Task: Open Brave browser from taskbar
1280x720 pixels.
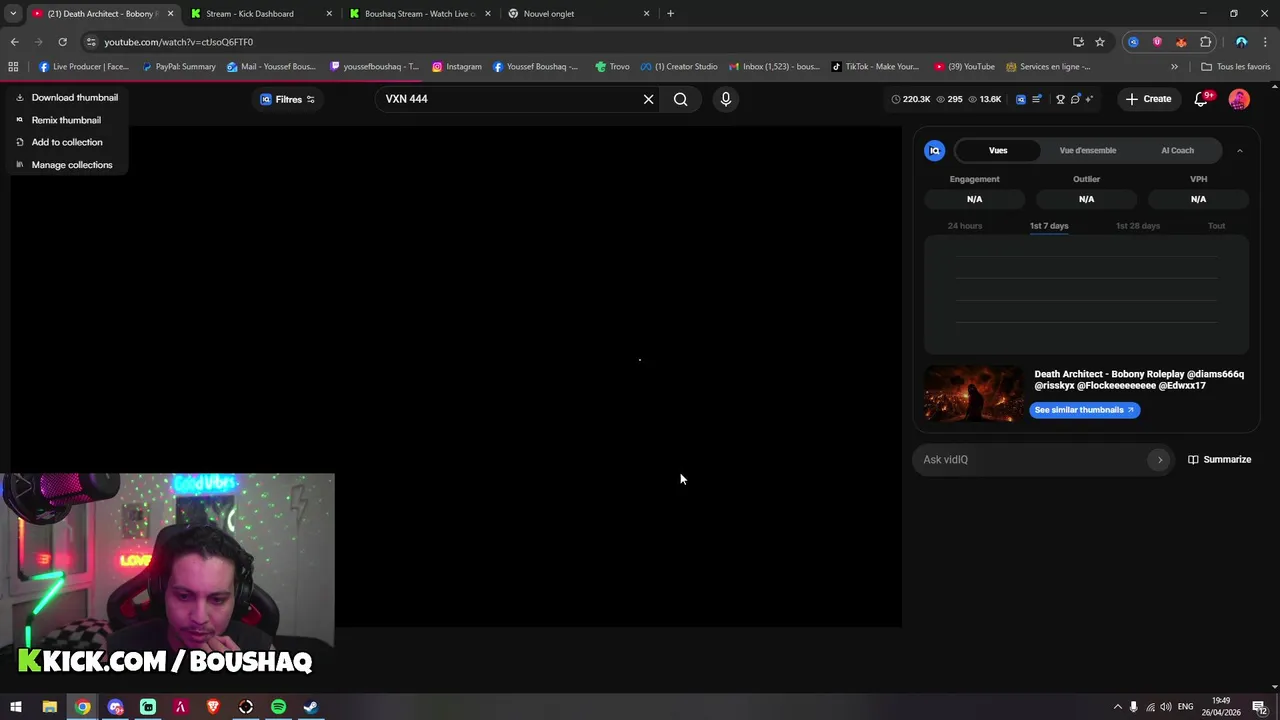Action: tap(213, 707)
